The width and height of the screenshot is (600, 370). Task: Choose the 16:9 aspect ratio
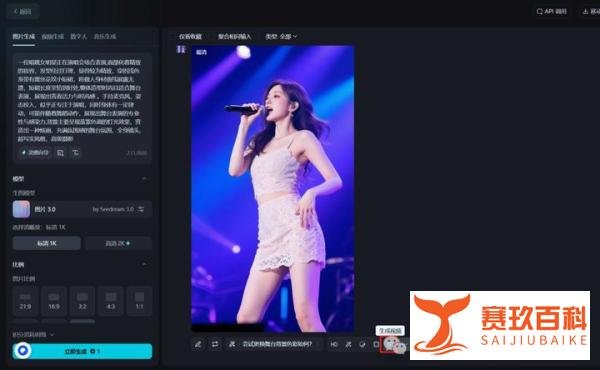(54, 301)
